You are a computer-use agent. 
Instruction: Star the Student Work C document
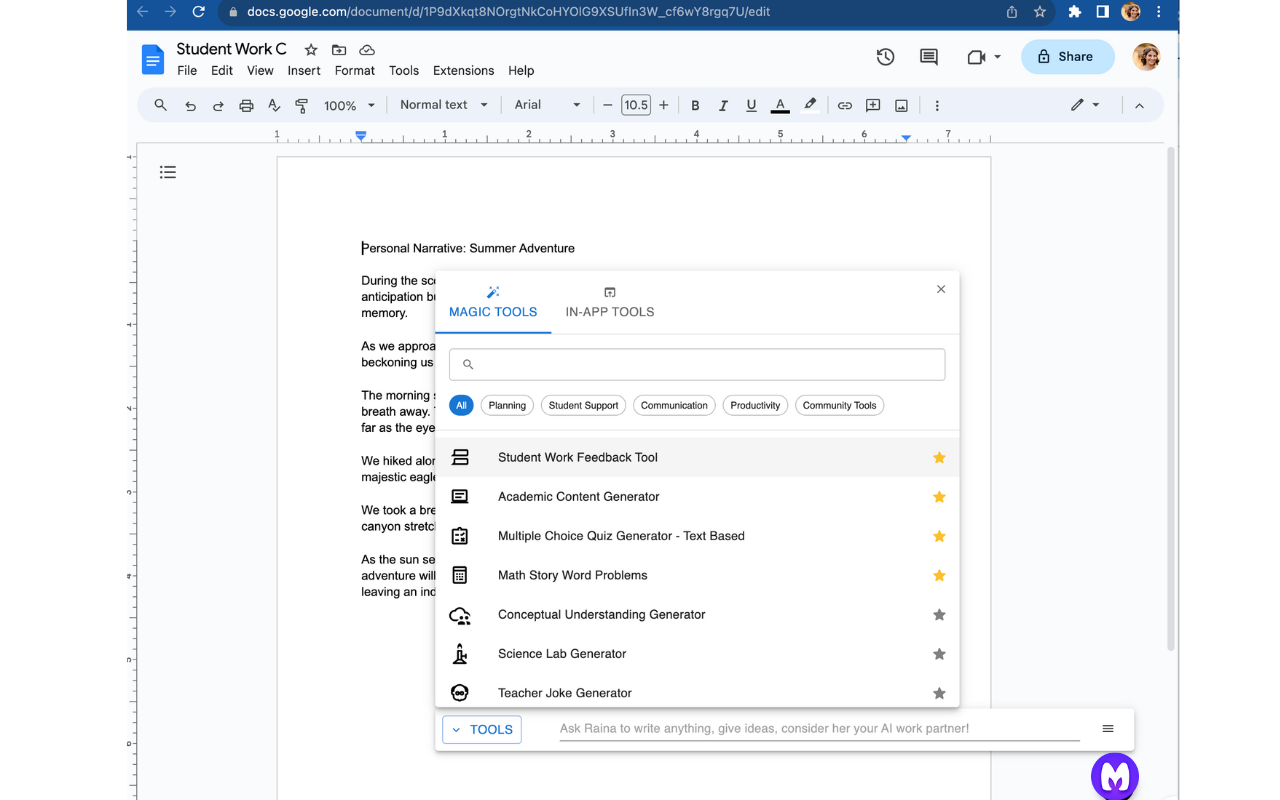311,50
